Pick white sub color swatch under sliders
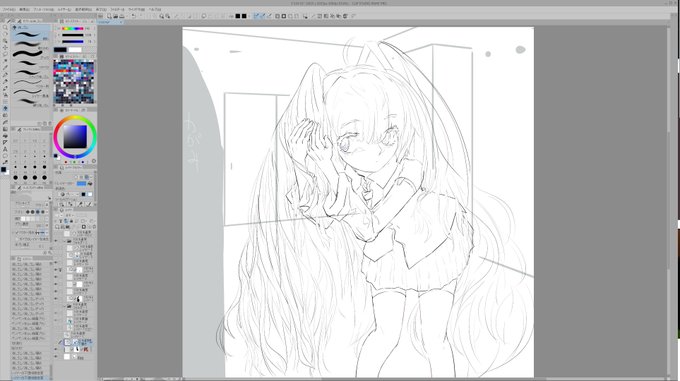The height and width of the screenshot is (381, 680). point(75,49)
